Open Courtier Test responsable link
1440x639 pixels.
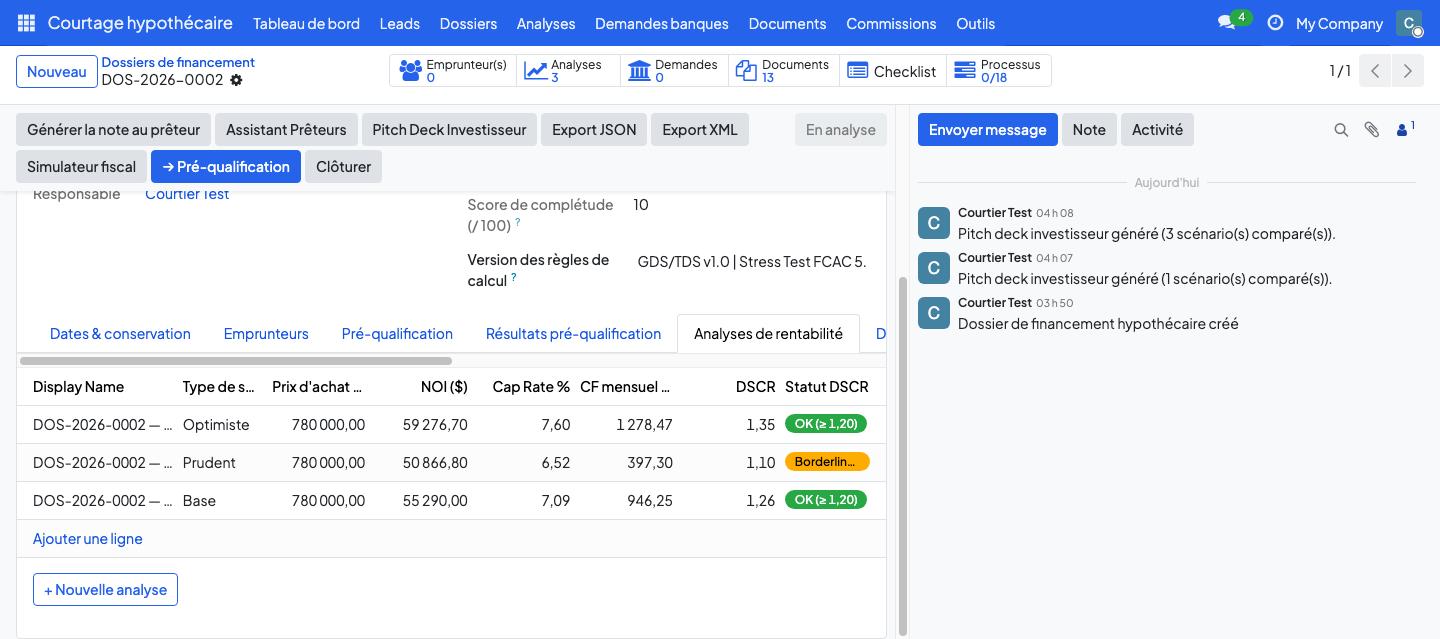[x=187, y=194]
